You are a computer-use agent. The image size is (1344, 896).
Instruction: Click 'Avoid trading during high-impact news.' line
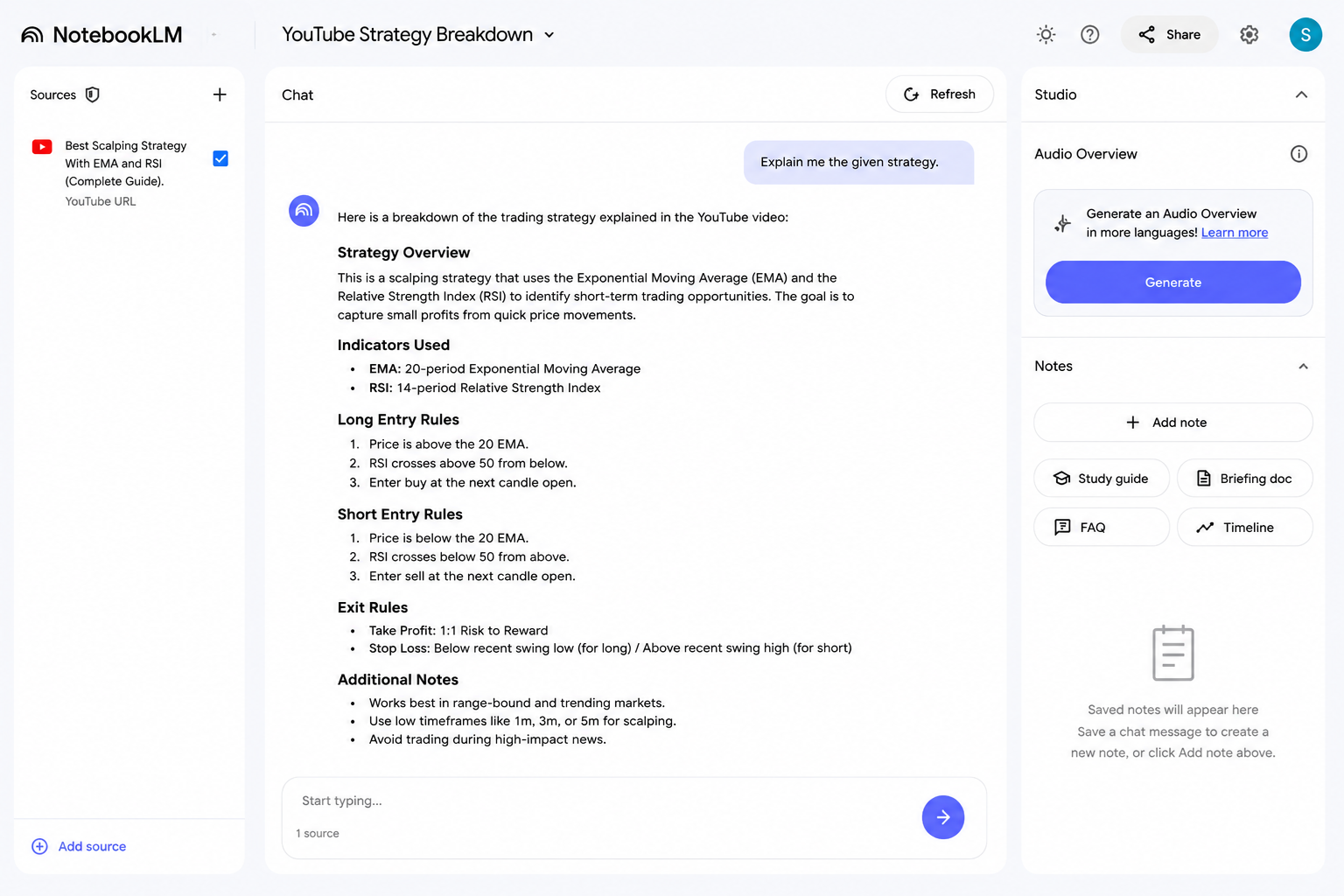[487, 740]
